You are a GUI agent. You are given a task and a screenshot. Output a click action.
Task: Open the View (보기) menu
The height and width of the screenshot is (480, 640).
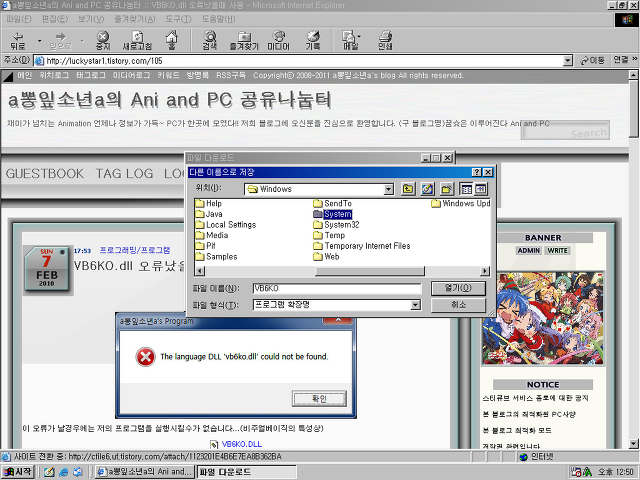click(x=91, y=19)
